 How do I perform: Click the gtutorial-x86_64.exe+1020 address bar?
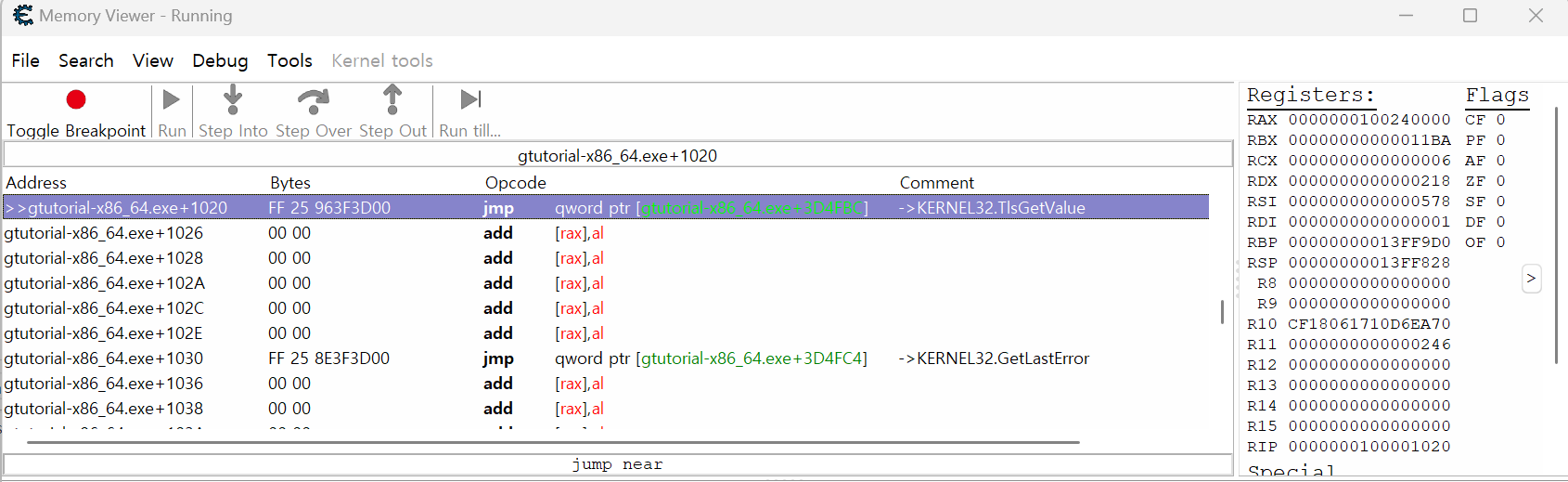(x=618, y=155)
